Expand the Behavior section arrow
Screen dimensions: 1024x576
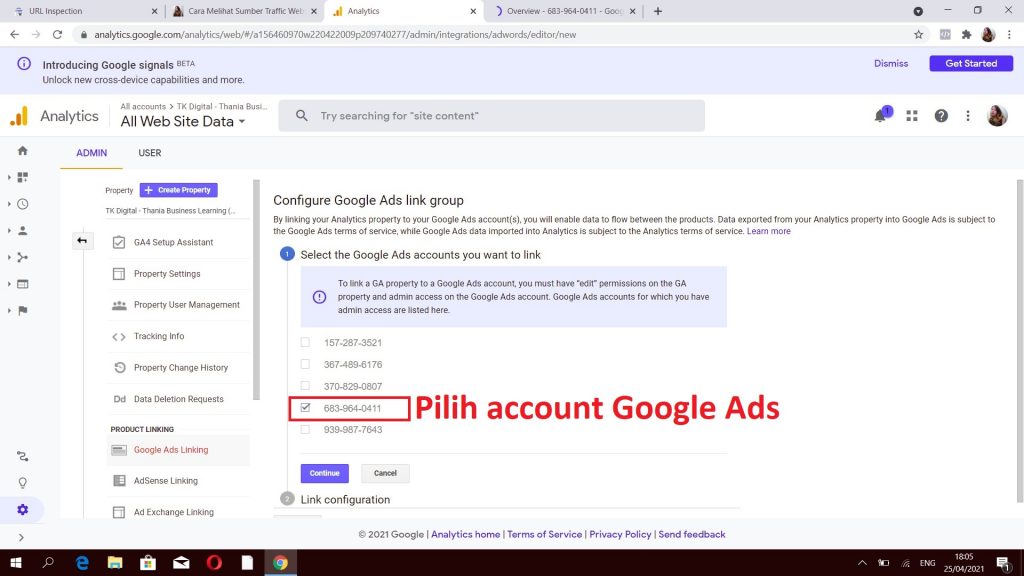(x=9, y=284)
